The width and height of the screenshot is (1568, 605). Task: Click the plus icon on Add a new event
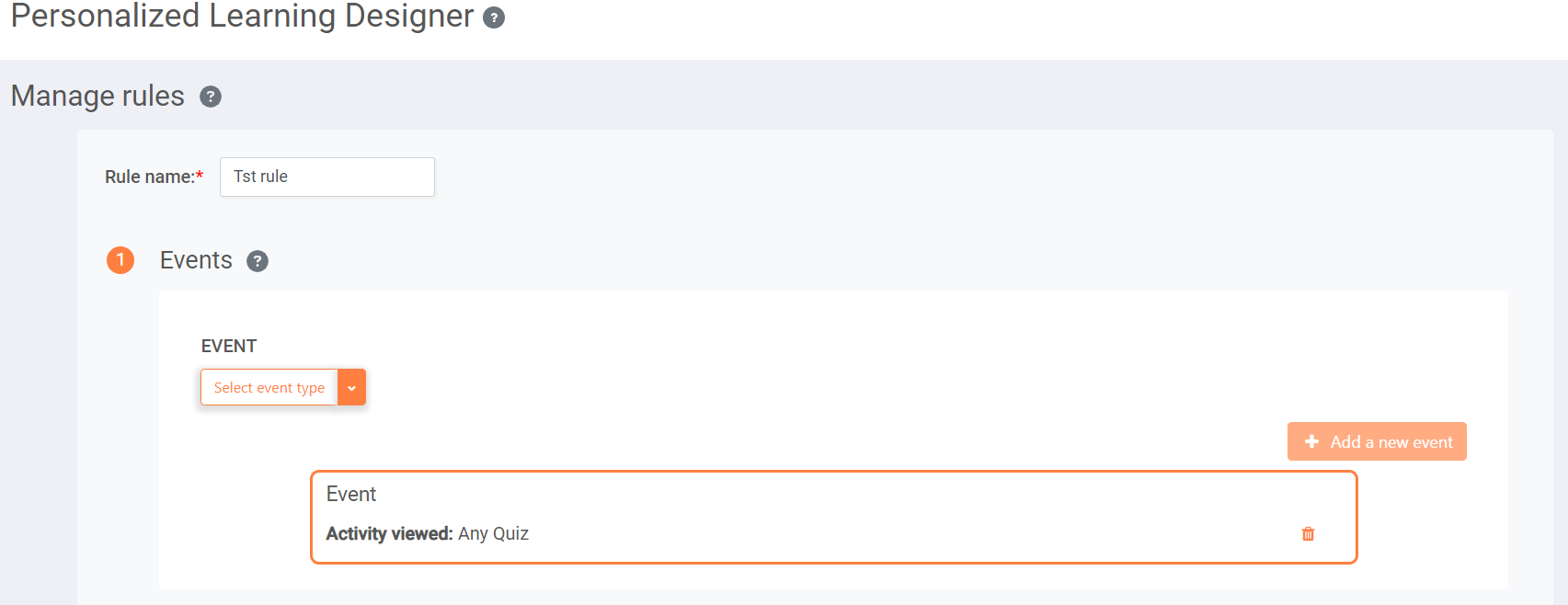coord(1312,441)
